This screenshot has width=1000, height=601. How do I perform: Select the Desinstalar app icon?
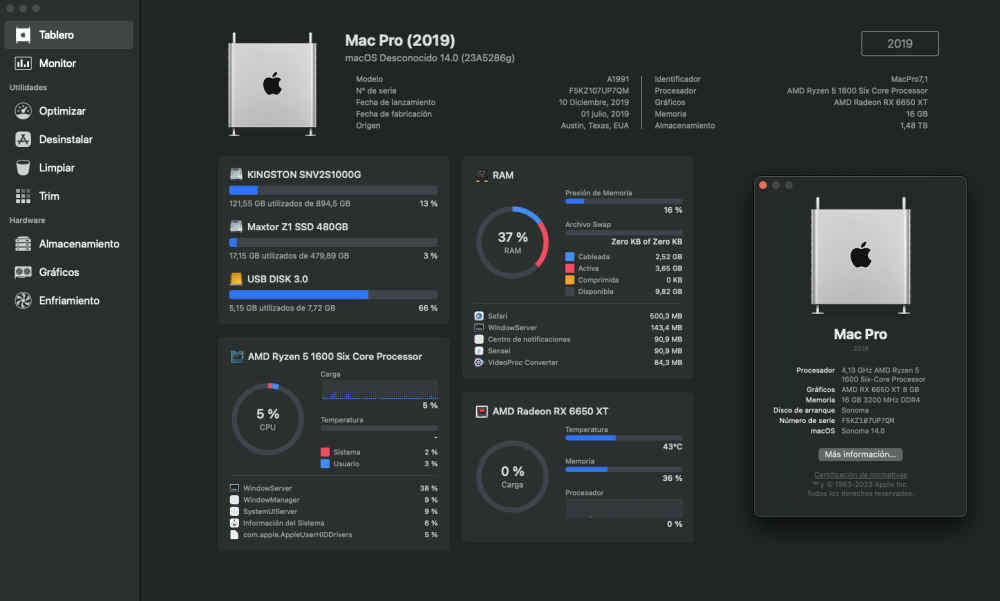[x=23, y=139]
